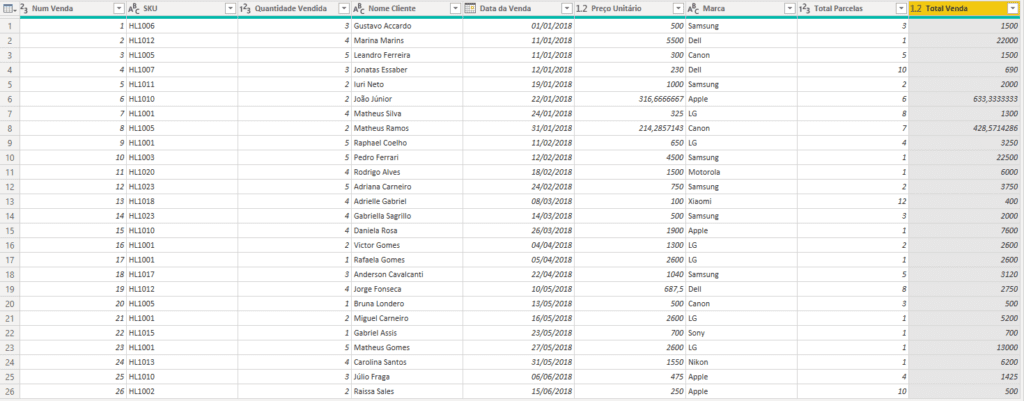Select the highlighted Total Venda column header
Image resolution: width=1024 pixels, height=401 pixels.
click(964, 8)
